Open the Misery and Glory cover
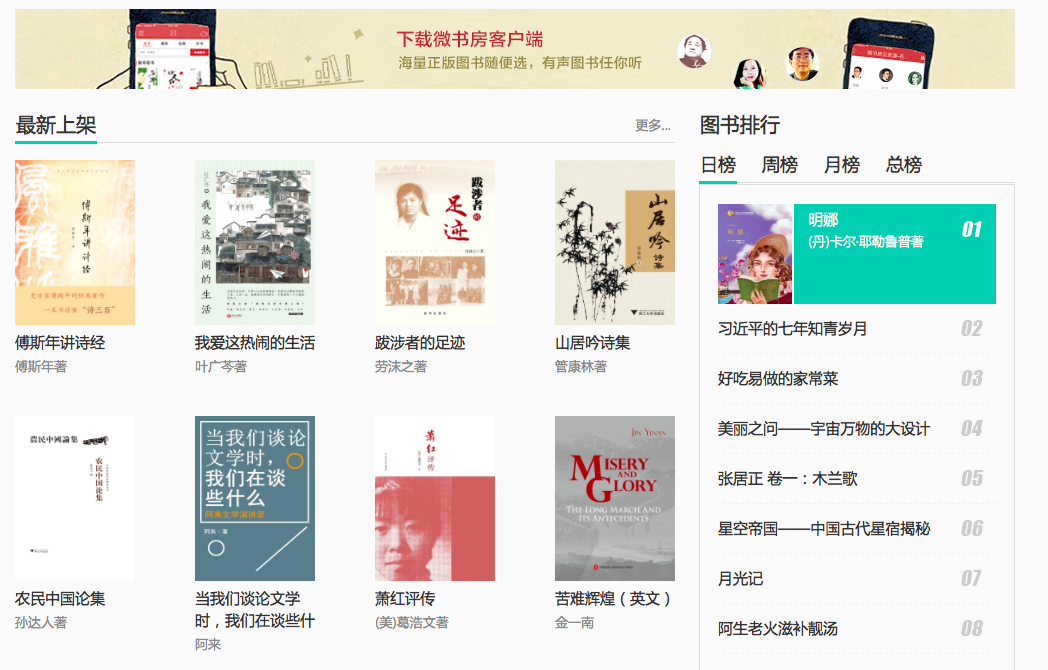The height and width of the screenshot is (670, 1048). (x=615, y=498)
